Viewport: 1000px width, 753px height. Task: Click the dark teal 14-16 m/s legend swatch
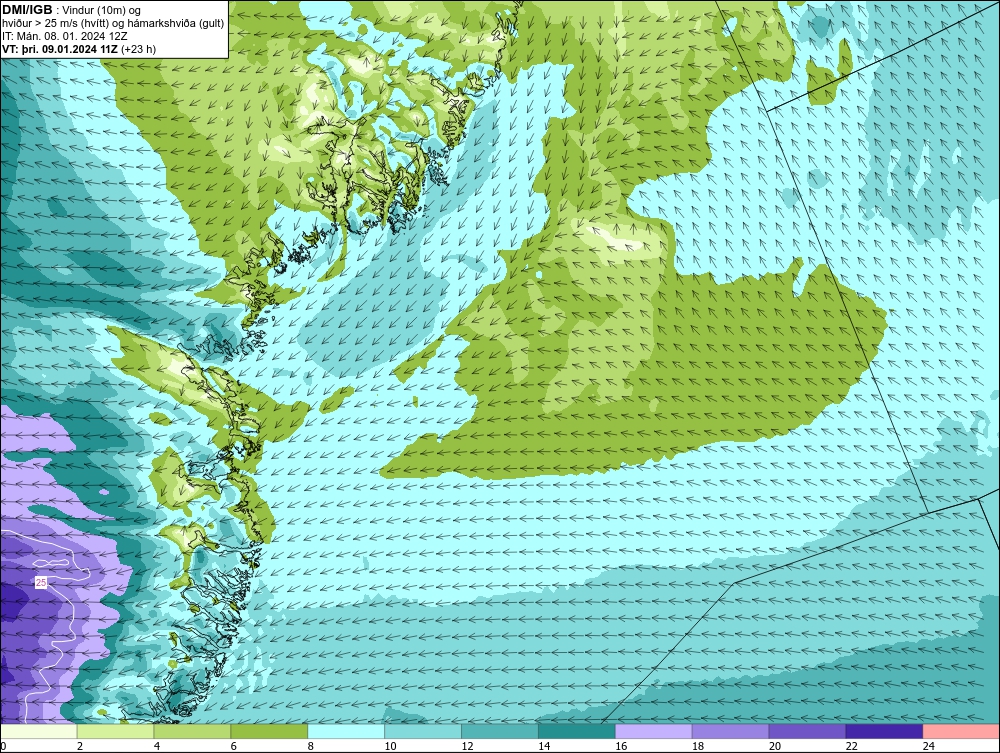click(x=577, y=731)
